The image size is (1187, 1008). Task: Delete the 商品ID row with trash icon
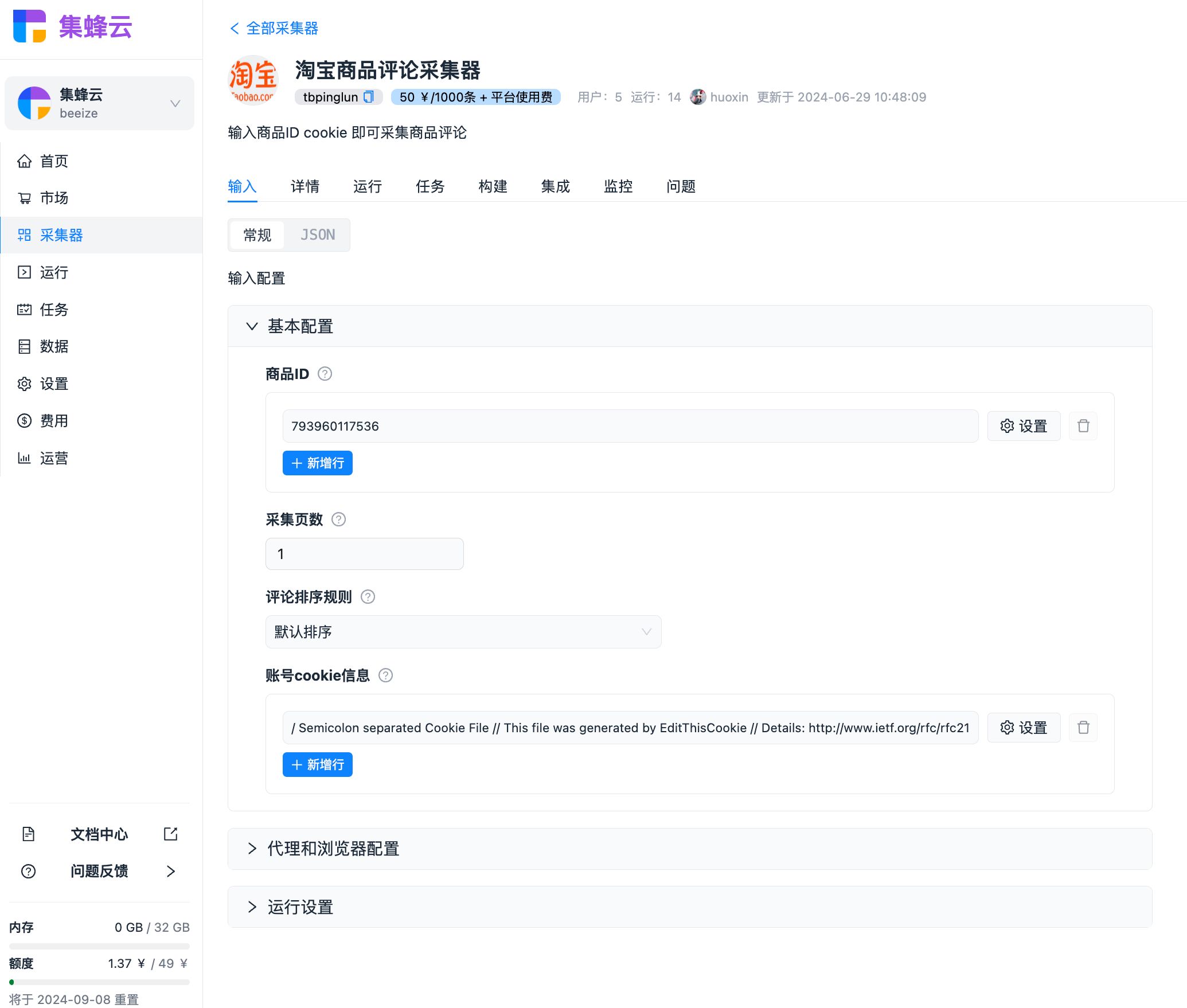pyautogui.click(x=1083, y=426)
